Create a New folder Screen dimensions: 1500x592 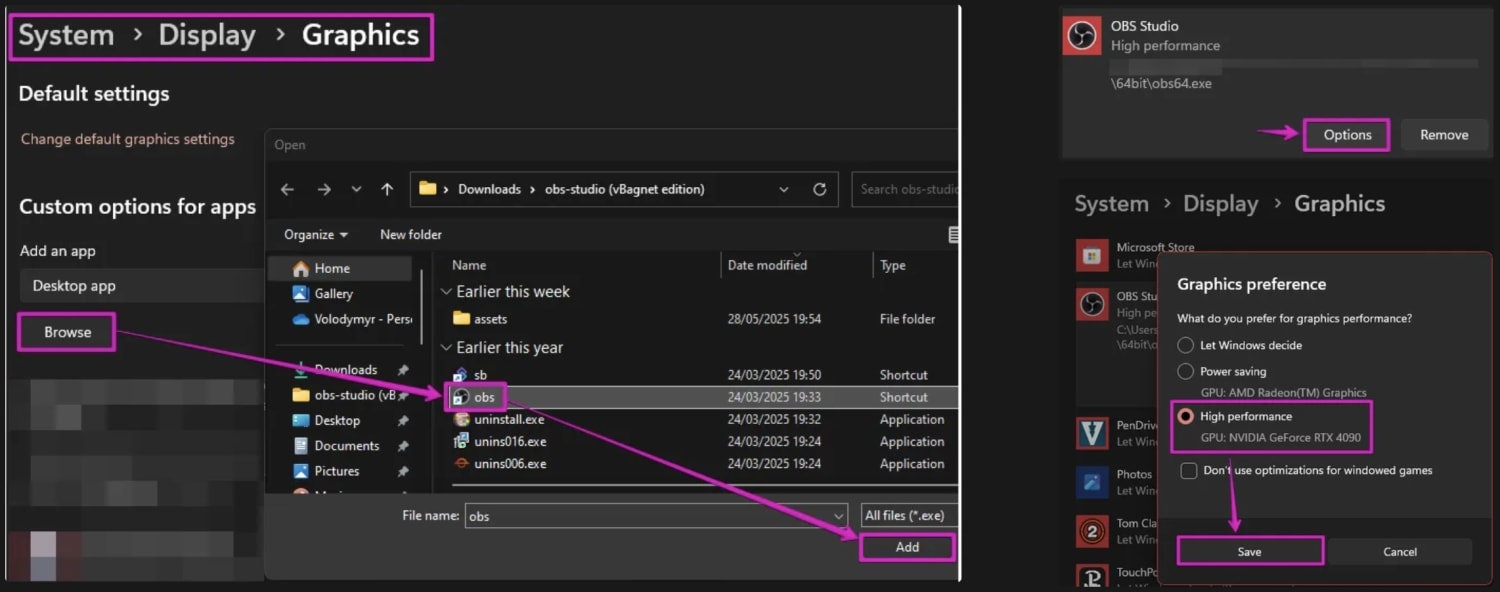pyautogui.click(x=411, y=234)
